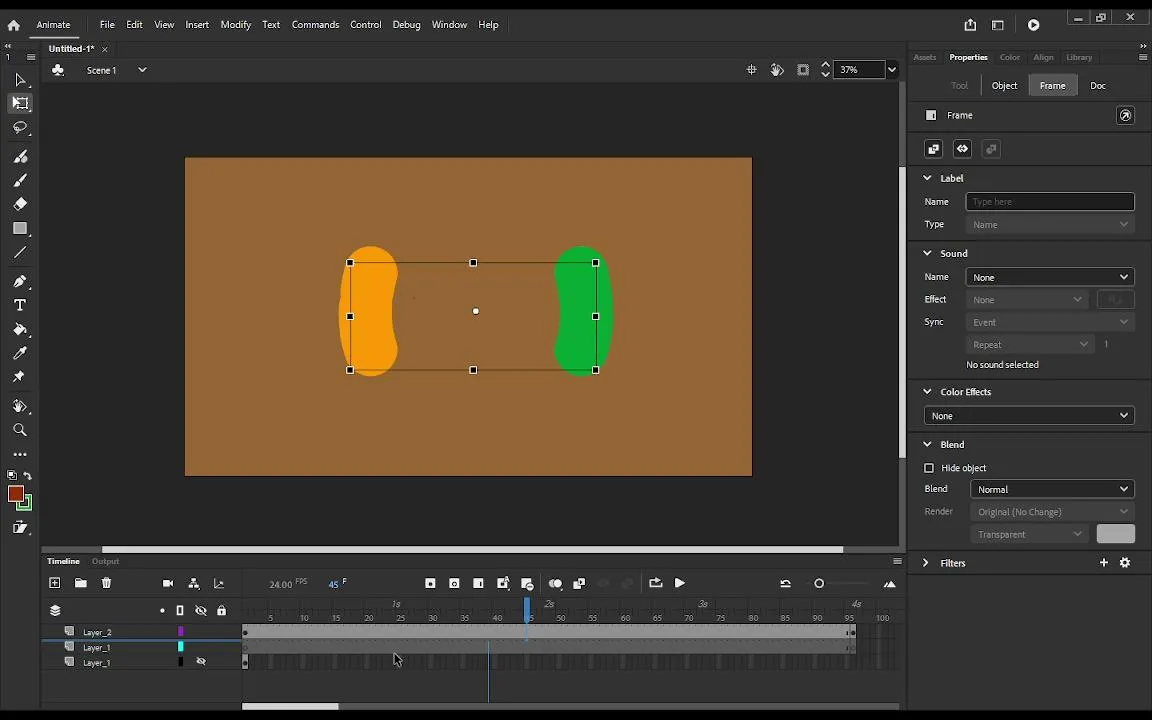1152x720 pixels.
Task: Open the Scene 1 dropdown
Action: (143, 70)
